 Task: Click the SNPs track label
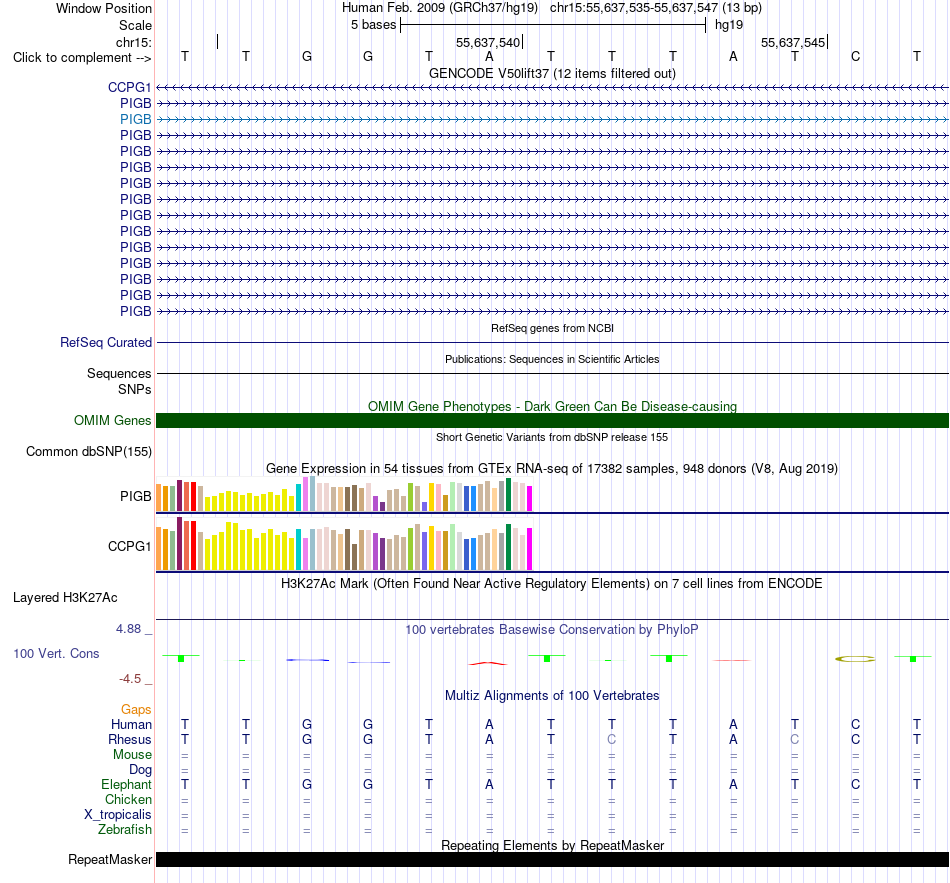click(135, 389)
